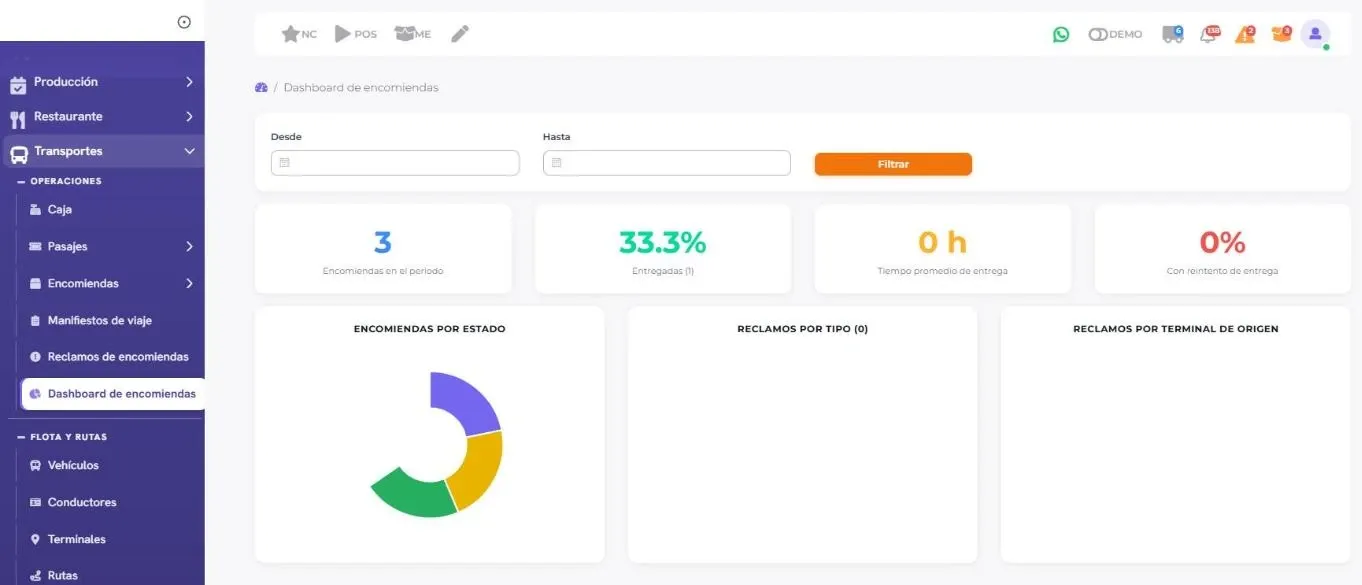The height and width of the screenshot is (585, 1362).
Task: Click the 'Hasta' field label
Action: [x=556, y=137]
